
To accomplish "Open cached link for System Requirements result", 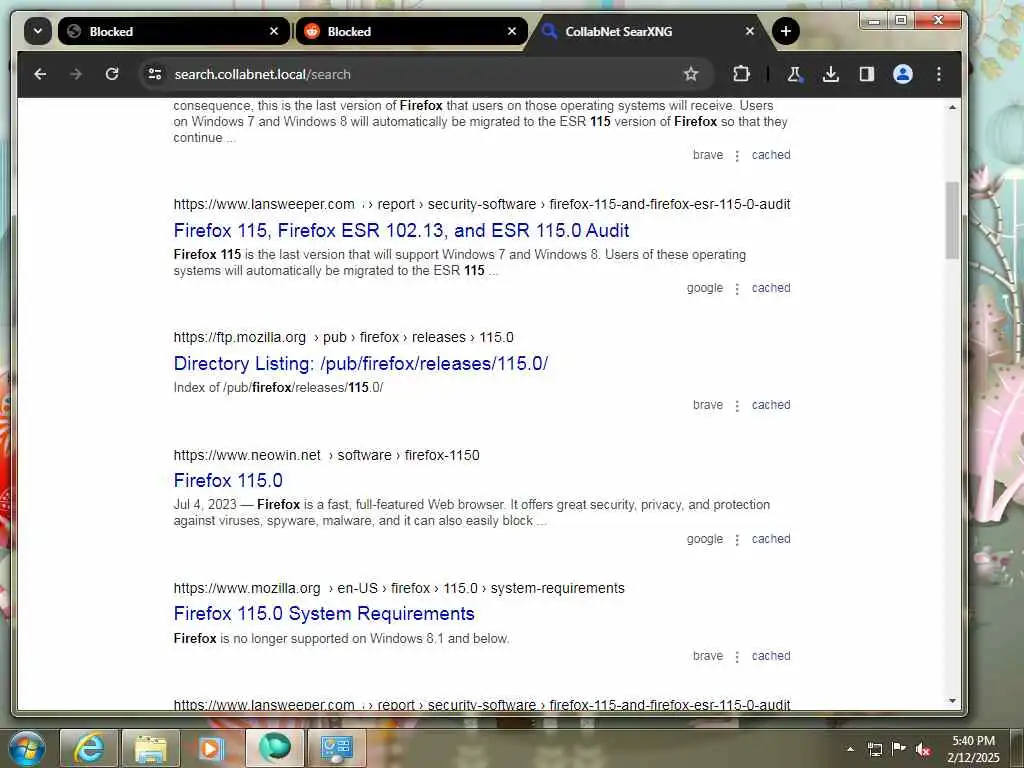I will click(771, 656).
